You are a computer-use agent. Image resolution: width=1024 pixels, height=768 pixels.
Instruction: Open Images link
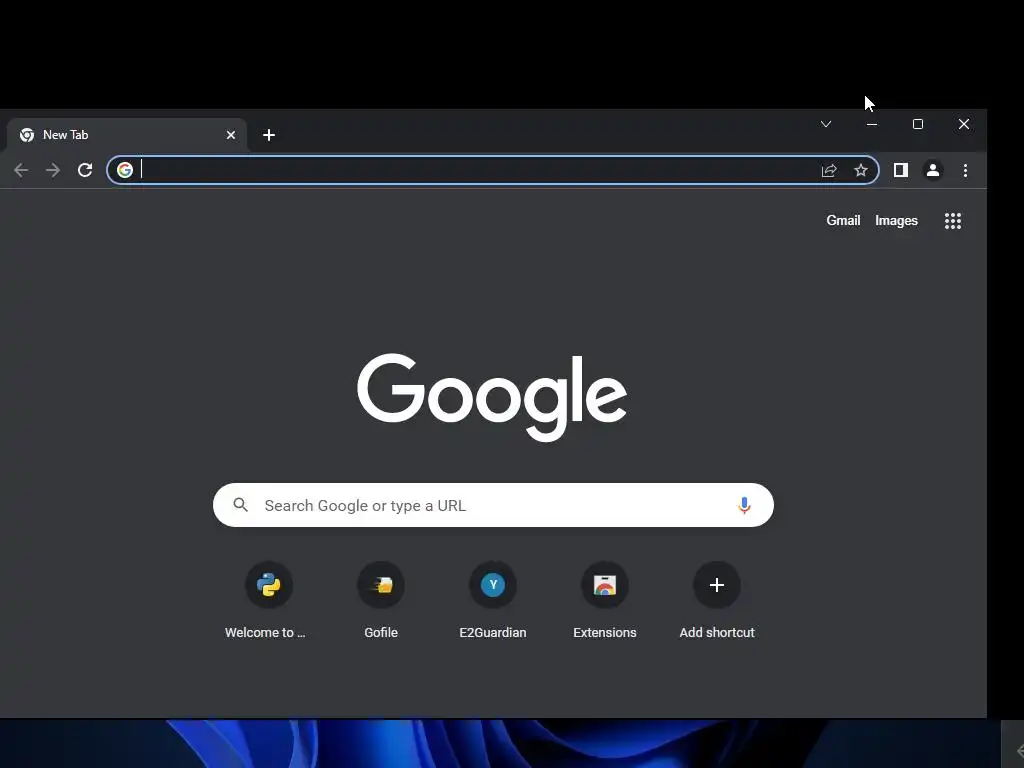click(896, 221)
